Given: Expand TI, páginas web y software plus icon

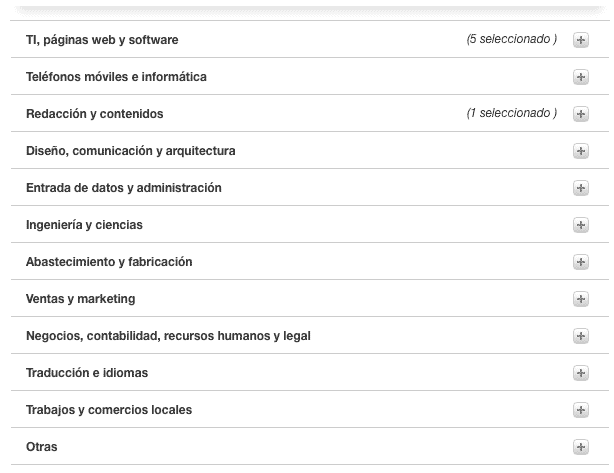Looking at the screenshot, I should 581,40.
